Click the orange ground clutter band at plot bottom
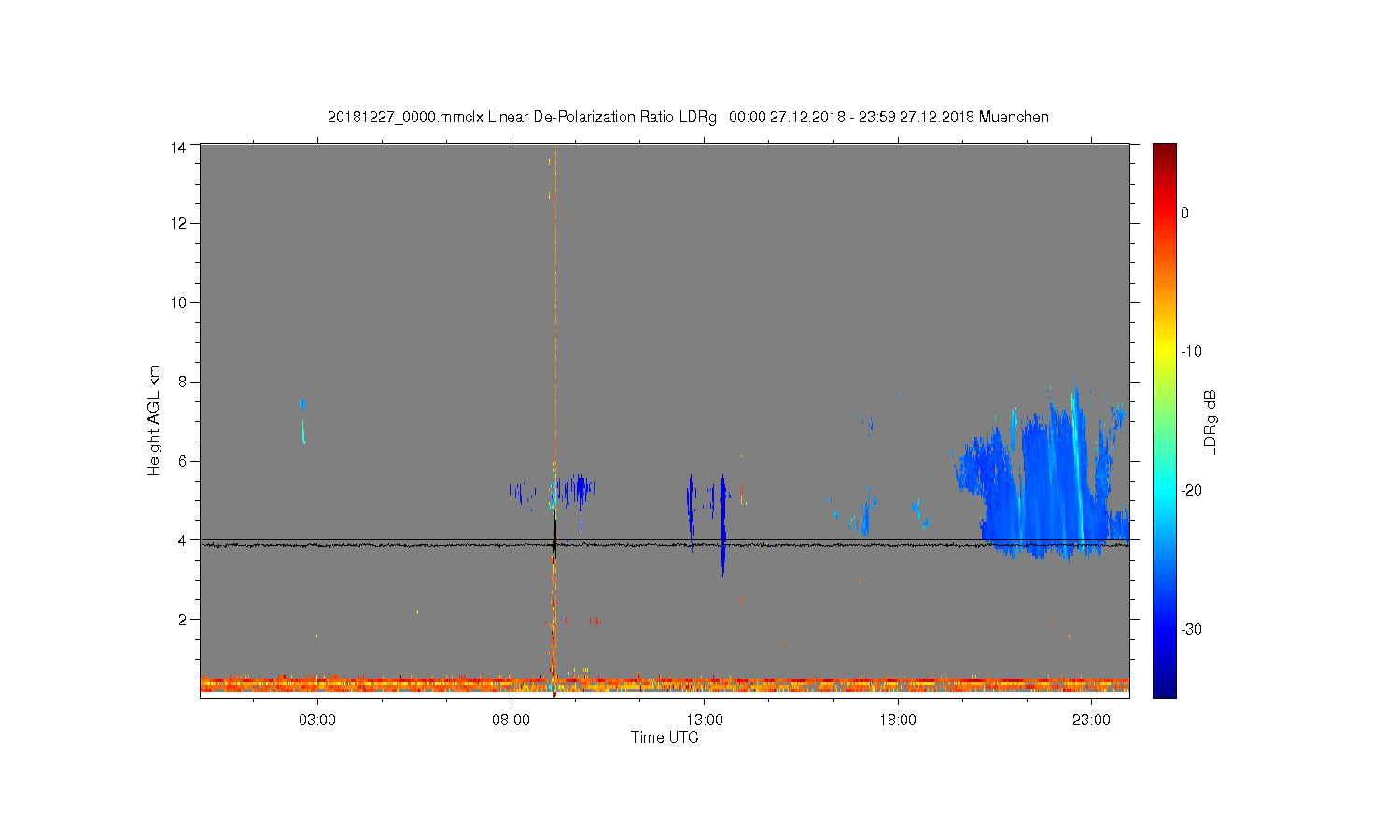The height and width of the screenshot is (840, 1400). [665, 684]
